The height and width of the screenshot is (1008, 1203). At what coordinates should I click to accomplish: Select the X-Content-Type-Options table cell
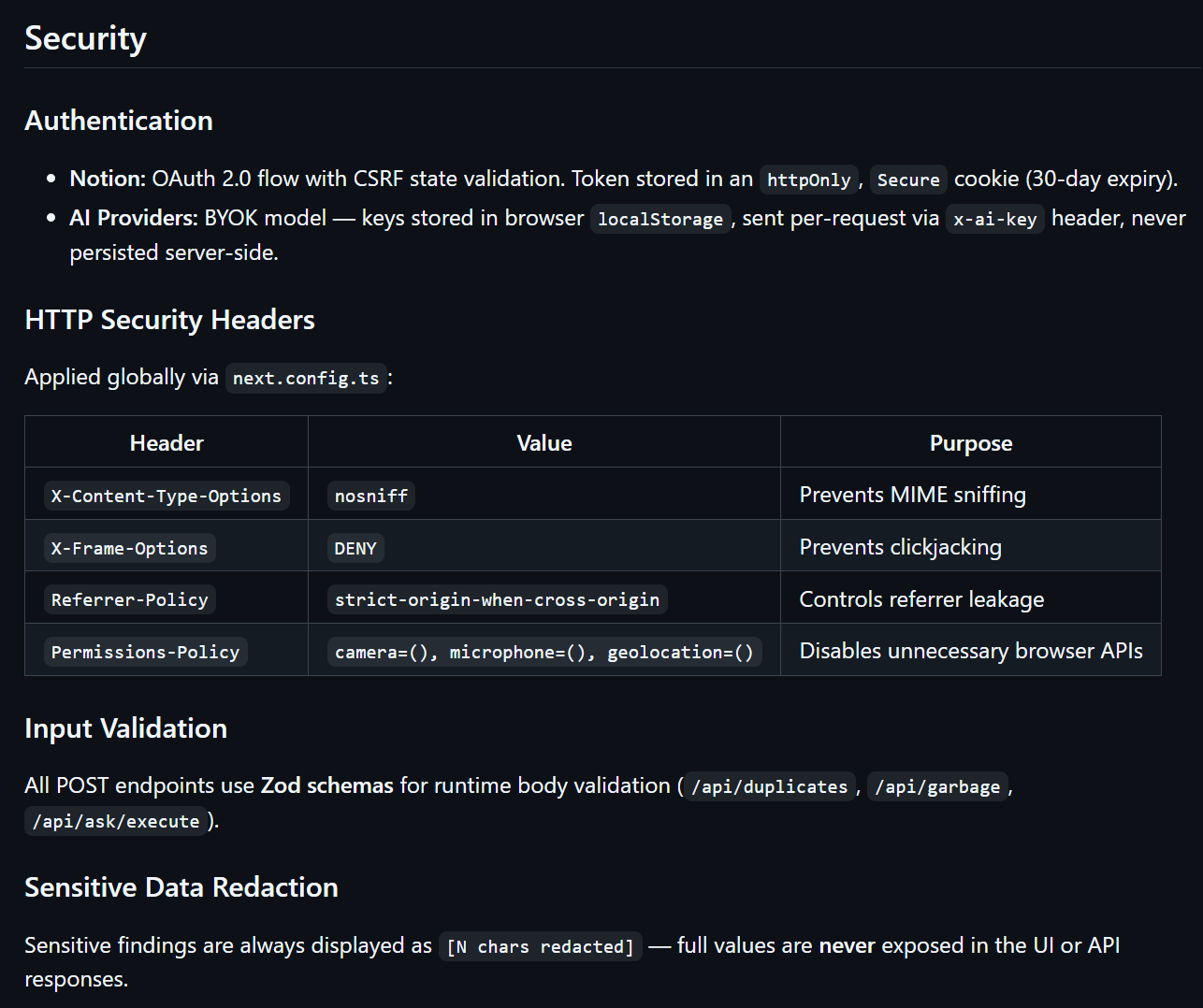166,496
